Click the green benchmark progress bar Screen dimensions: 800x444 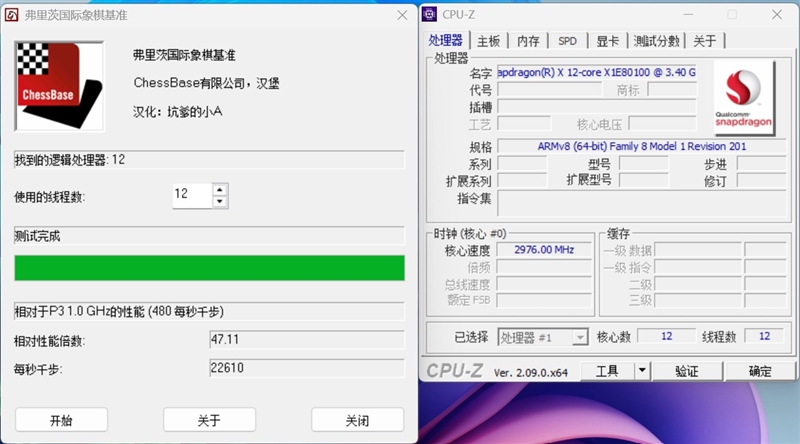click(209, 268)
